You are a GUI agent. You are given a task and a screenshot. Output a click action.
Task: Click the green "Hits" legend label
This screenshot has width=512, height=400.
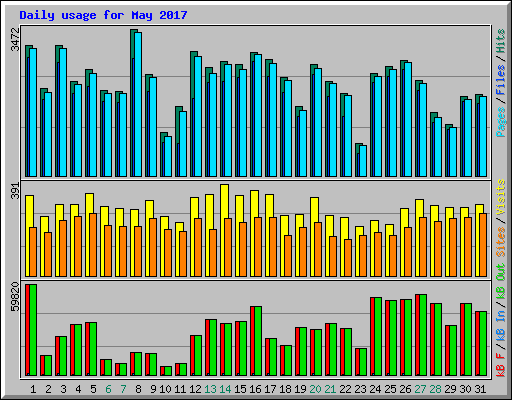click(500, 41)
